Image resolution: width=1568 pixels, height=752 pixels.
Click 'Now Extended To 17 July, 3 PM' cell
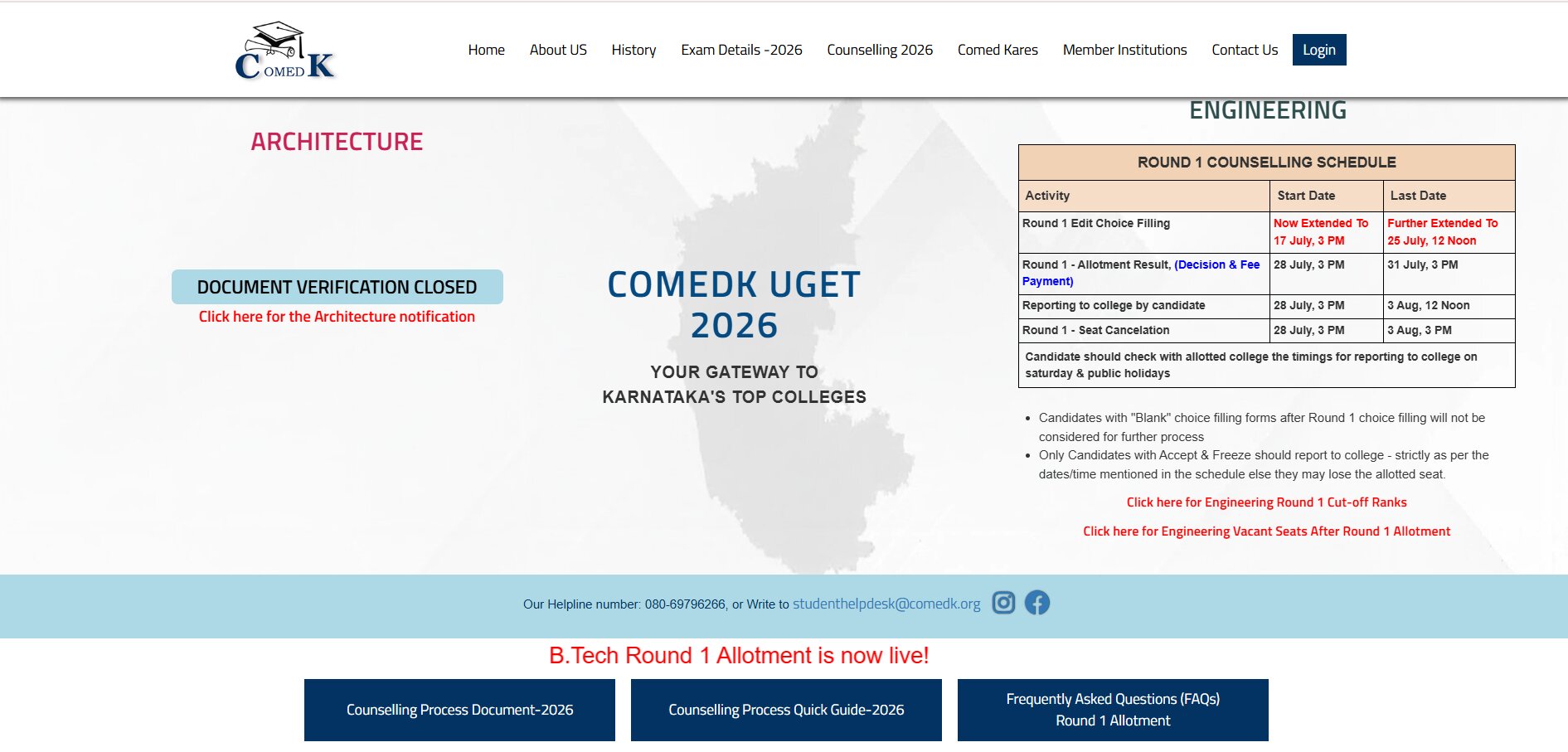click(1327, 232)
